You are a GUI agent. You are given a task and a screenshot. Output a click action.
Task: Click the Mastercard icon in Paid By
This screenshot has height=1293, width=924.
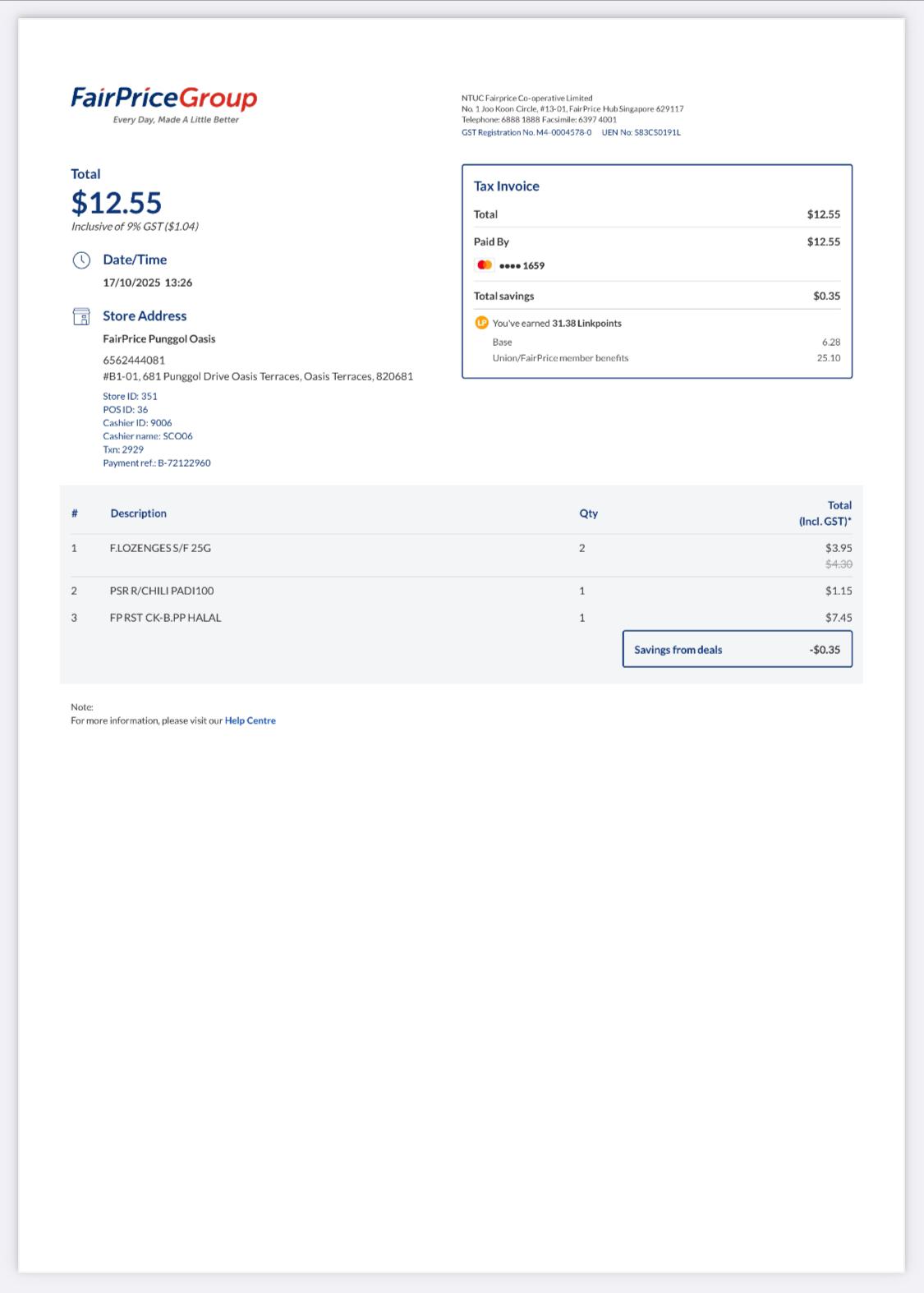click(485, 265)
